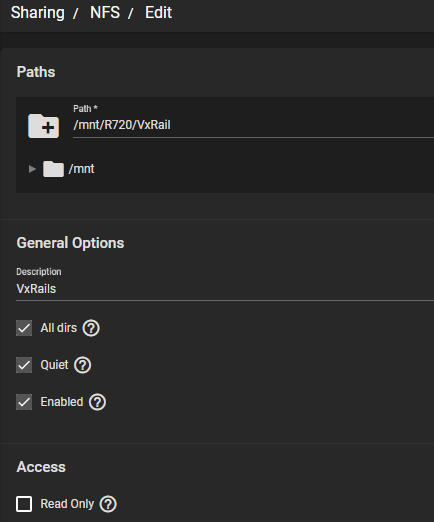Open help tooltip for All dirs

(x=91, y=328)
